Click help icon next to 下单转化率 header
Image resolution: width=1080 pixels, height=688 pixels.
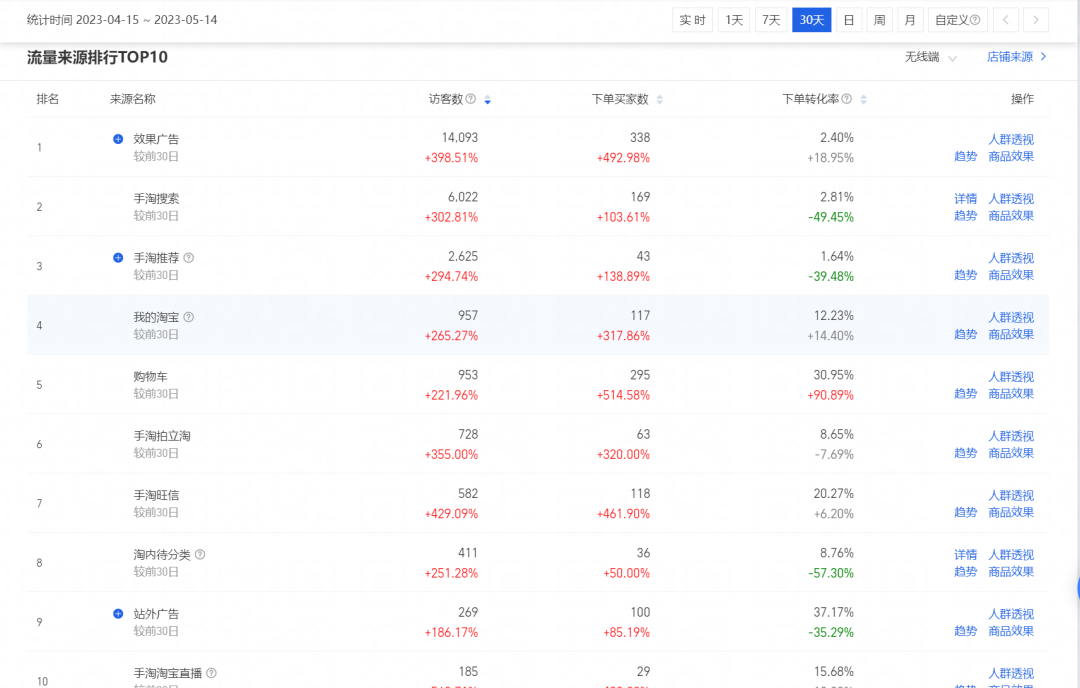pyautogui.click(x=847, y=99)
